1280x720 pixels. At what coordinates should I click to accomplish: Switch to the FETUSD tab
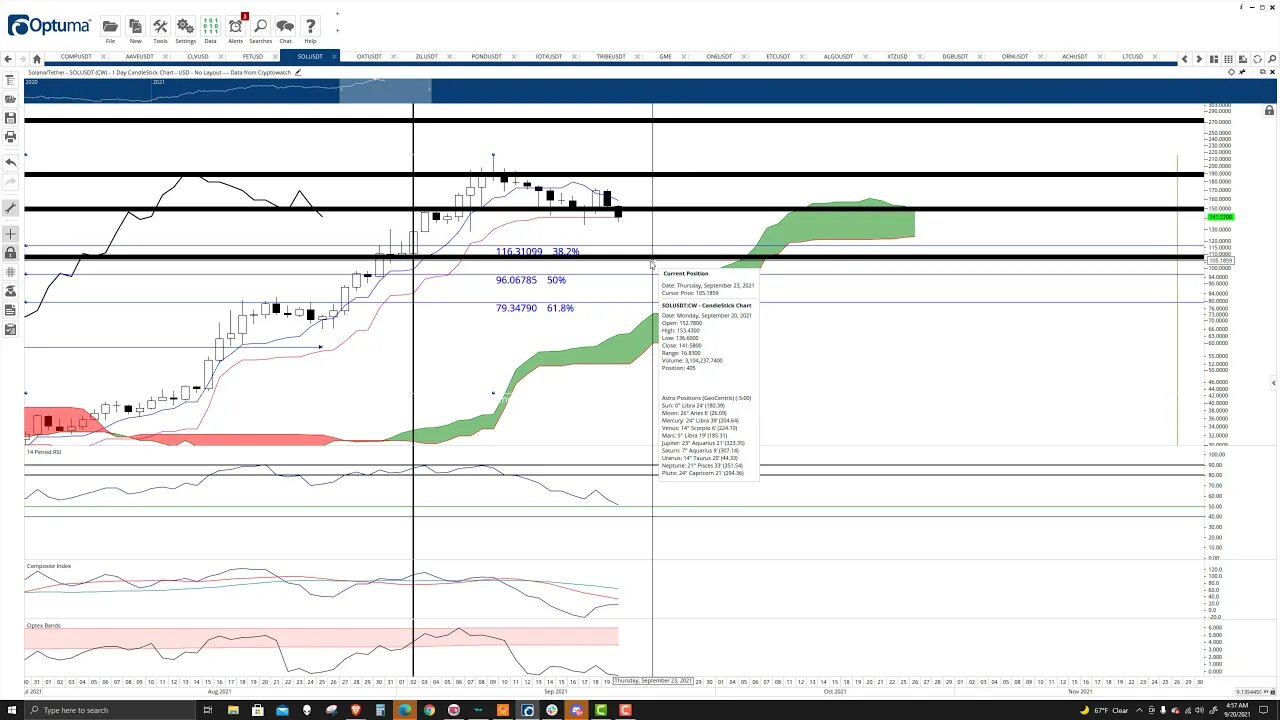pyautogui.click(x=252, y=57)
